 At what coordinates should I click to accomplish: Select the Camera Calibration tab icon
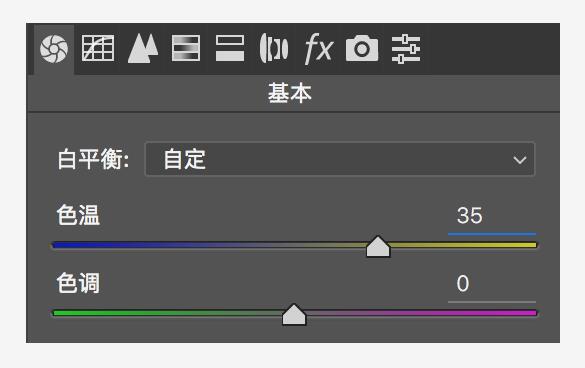pos(362,48)
